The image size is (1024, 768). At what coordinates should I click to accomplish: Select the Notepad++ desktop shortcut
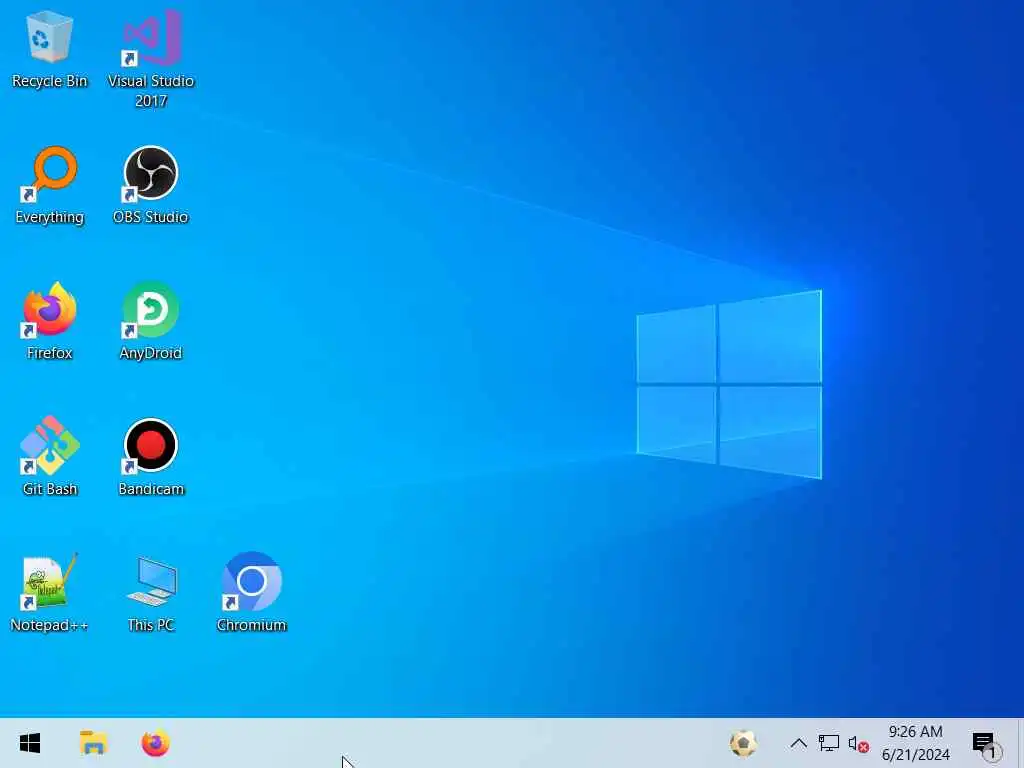coord(50,593)
